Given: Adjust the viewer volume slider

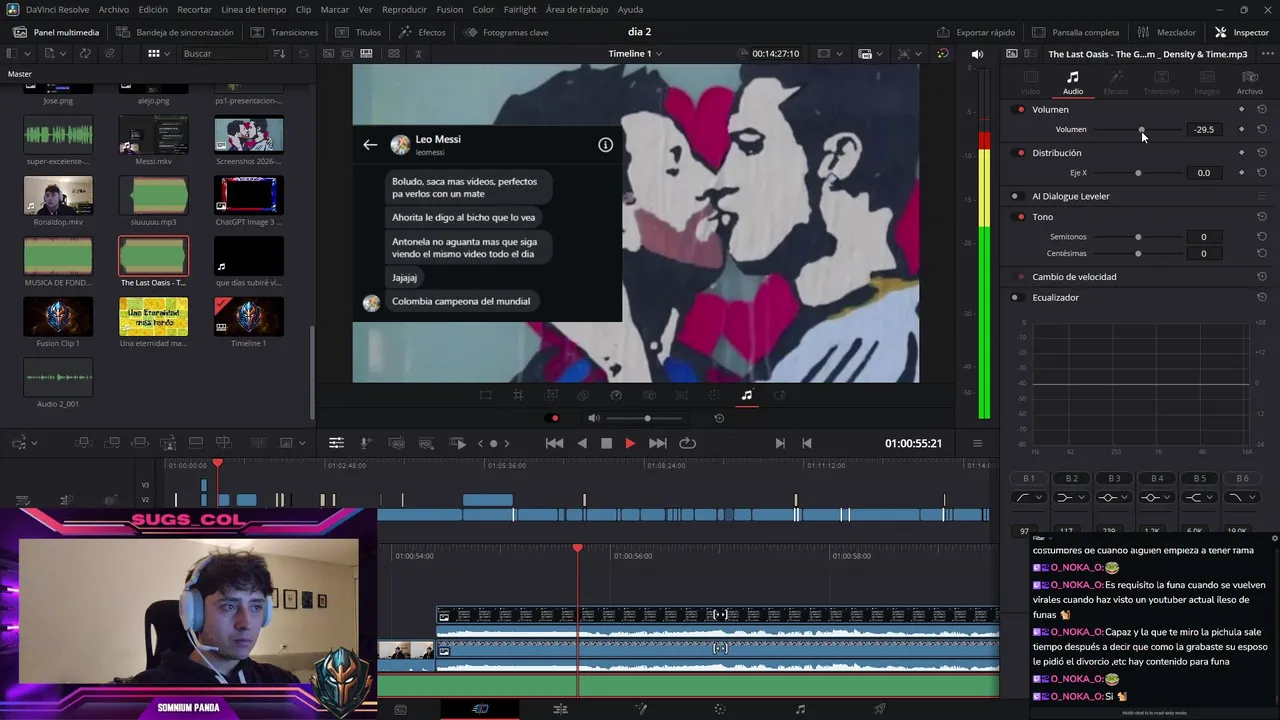Looking at the screenshot, I should pos(647,418).
